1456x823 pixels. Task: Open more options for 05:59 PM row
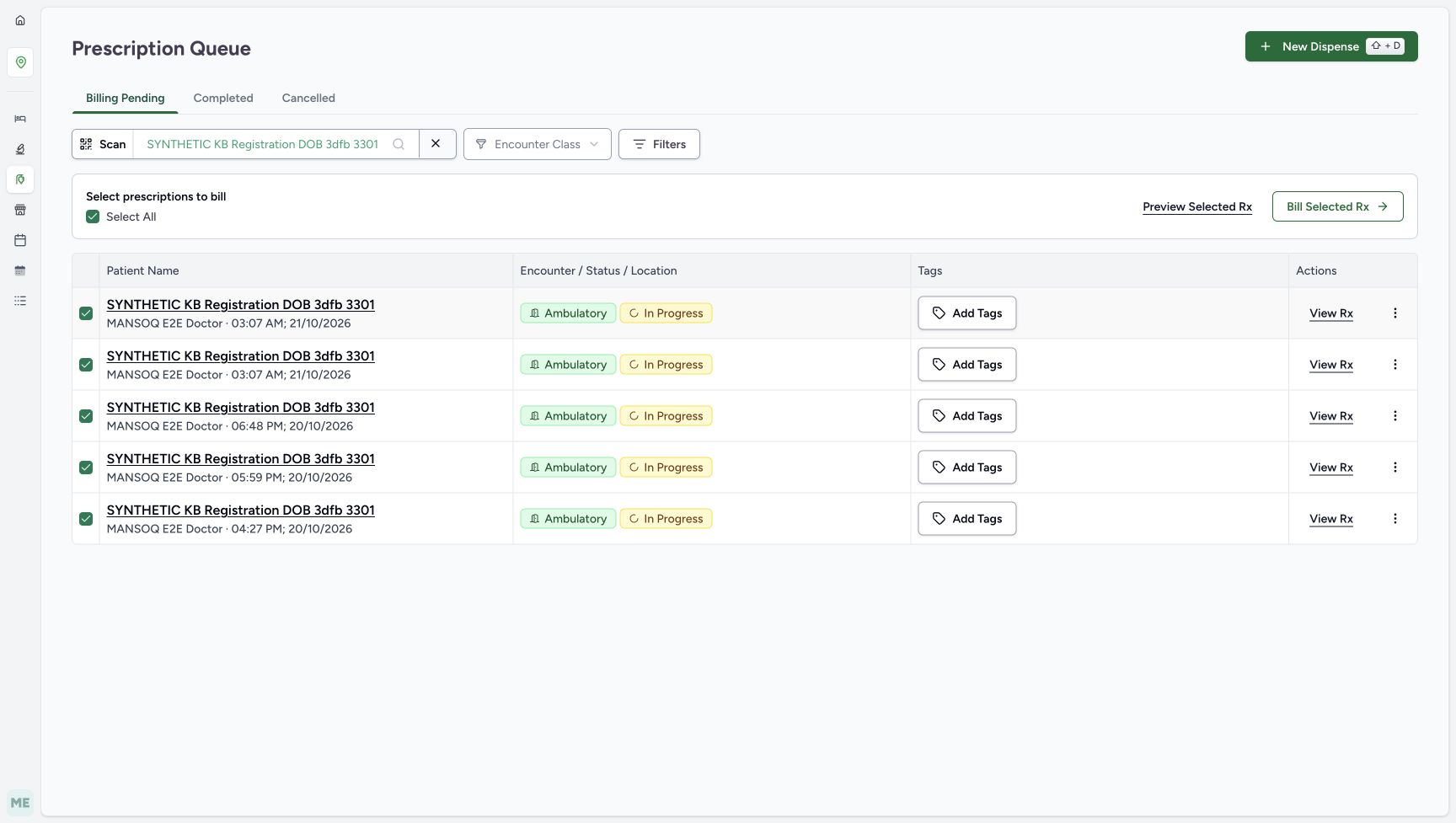point(1395,468)
